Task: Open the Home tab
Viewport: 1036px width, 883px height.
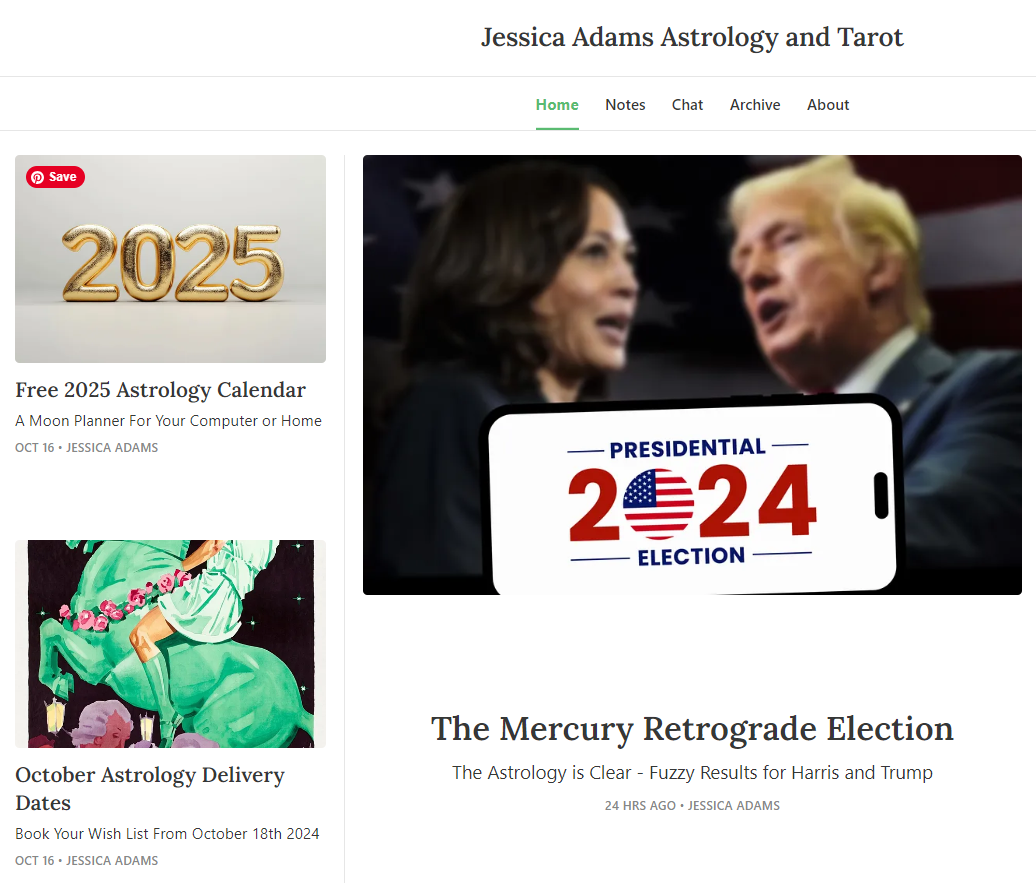Action: (557, 104)
